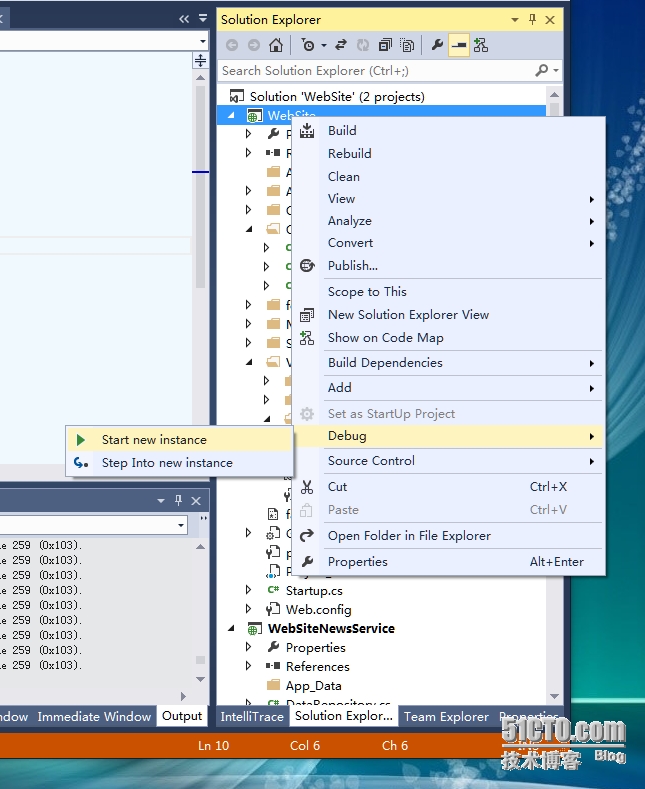Switch to Immediate Window tab
This screenshot has width=645, height=789.
point(94,717)
